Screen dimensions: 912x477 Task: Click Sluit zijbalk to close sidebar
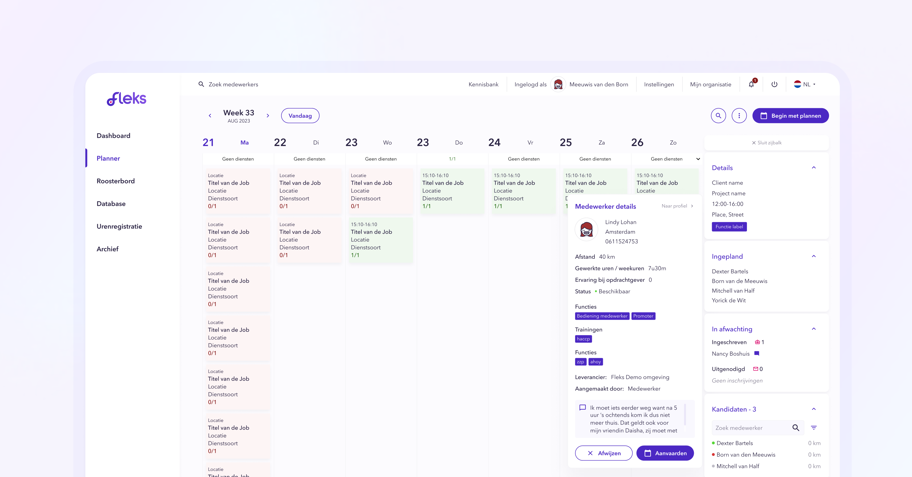point(767,143)
